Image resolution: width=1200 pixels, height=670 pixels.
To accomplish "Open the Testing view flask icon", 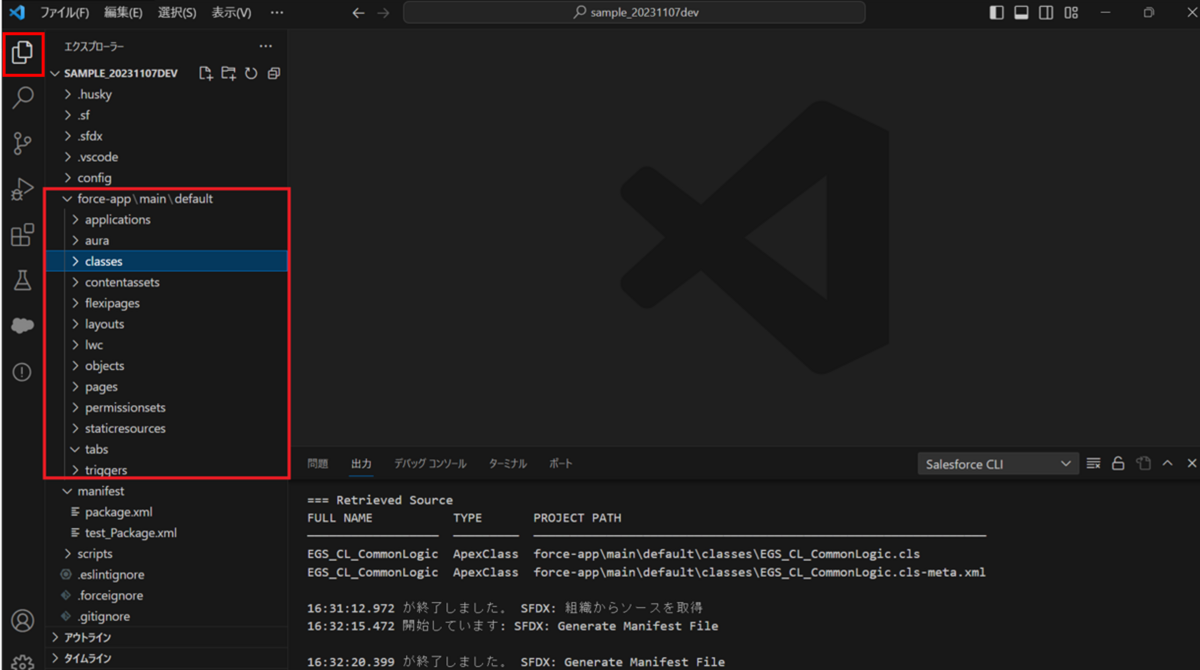I will pos(24,281).
